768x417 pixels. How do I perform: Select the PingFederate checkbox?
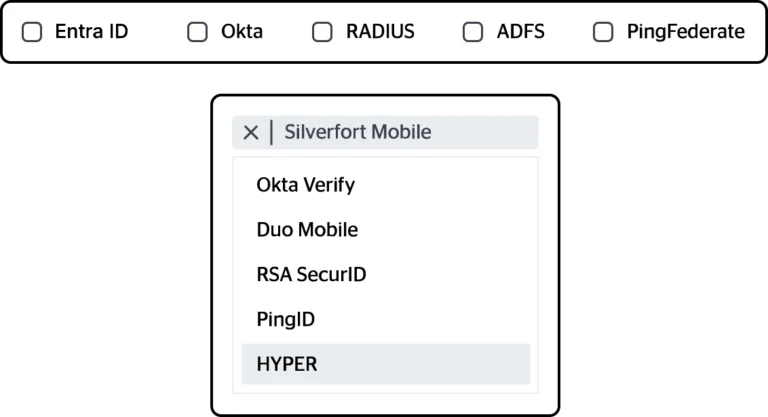603,32
